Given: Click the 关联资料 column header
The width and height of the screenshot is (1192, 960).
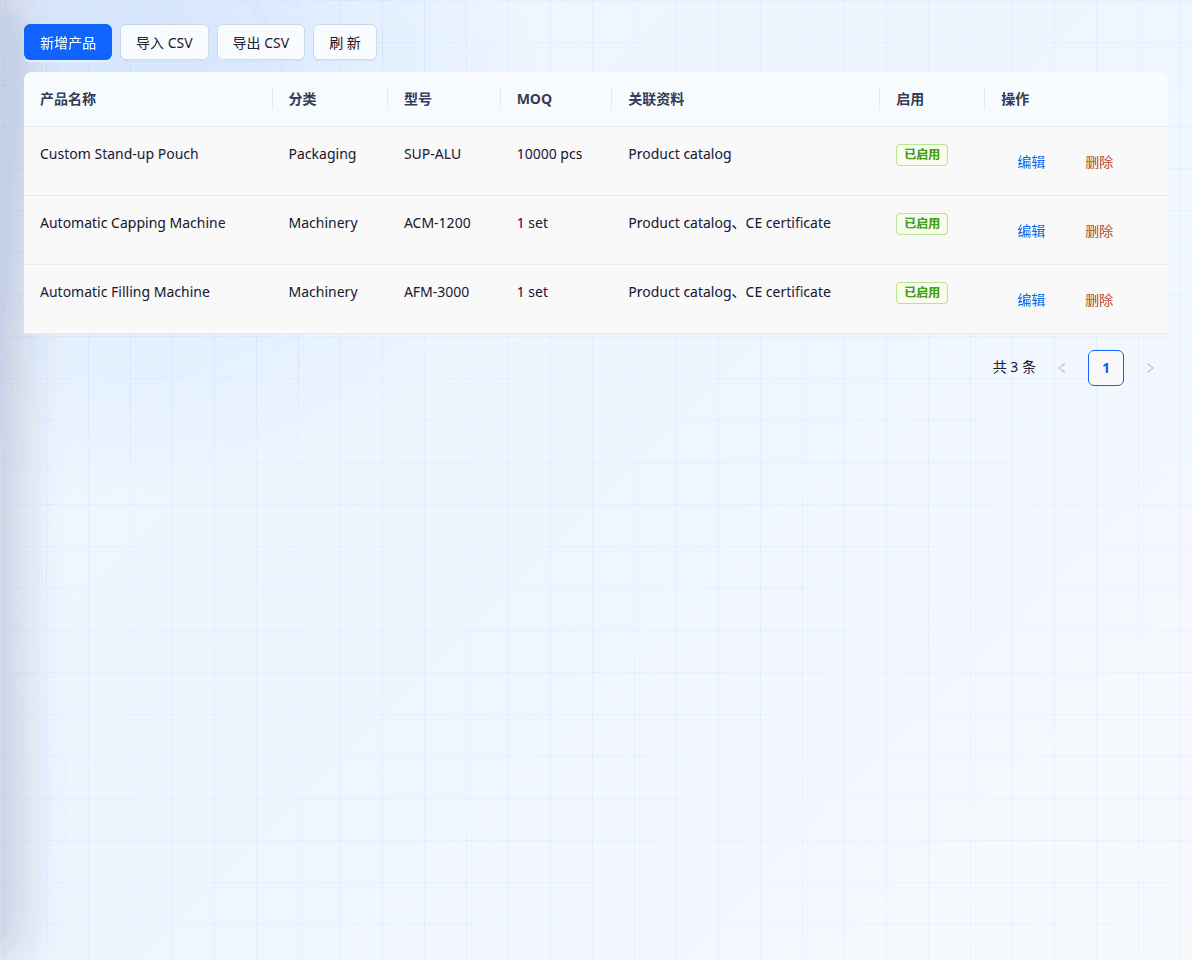Looking at the screenshot, I should coord(746,99).
